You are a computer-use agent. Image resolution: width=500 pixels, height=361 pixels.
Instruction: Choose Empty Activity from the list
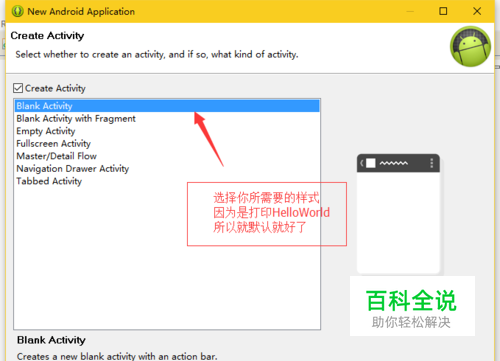(x=167, y=131)
